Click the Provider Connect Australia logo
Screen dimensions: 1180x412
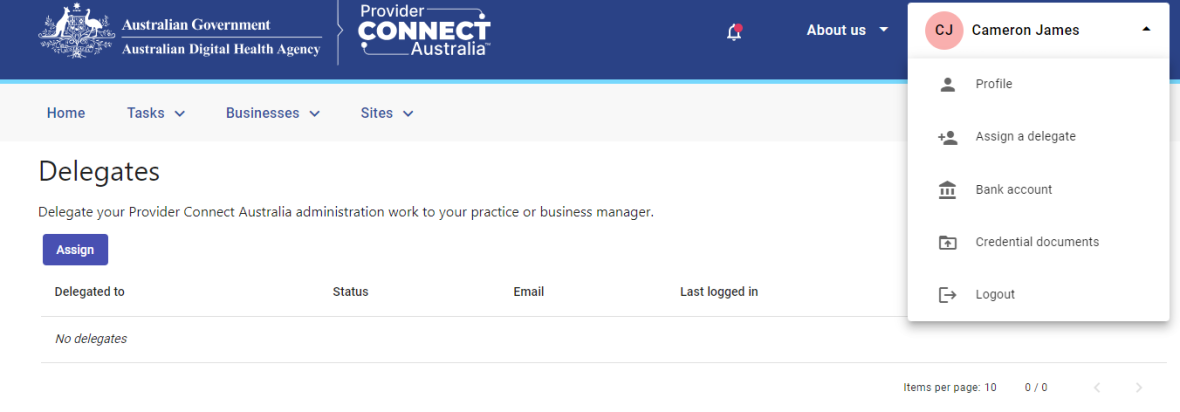pos(424,30)
